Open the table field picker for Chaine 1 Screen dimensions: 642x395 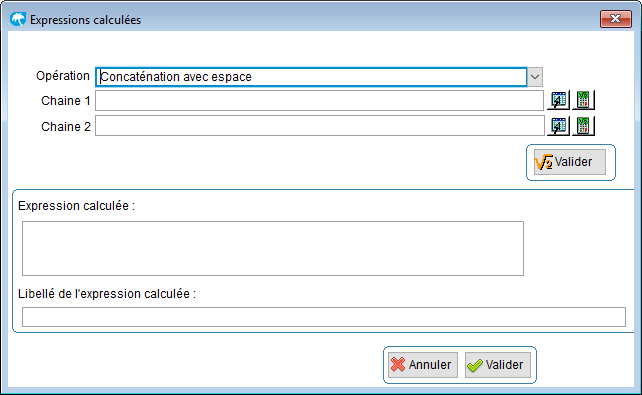click(558, 100)
